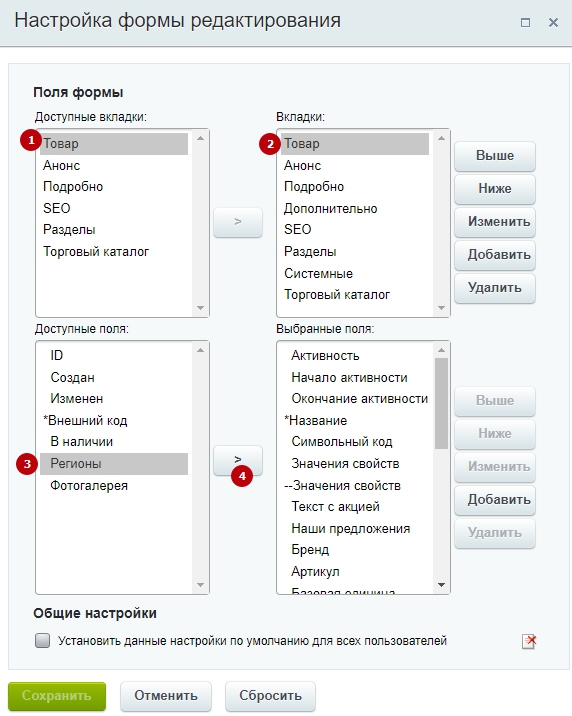572x716 pixels.
Task: Click up arrow of the Вкладки list scrollbar
Action: pos(441,138)
